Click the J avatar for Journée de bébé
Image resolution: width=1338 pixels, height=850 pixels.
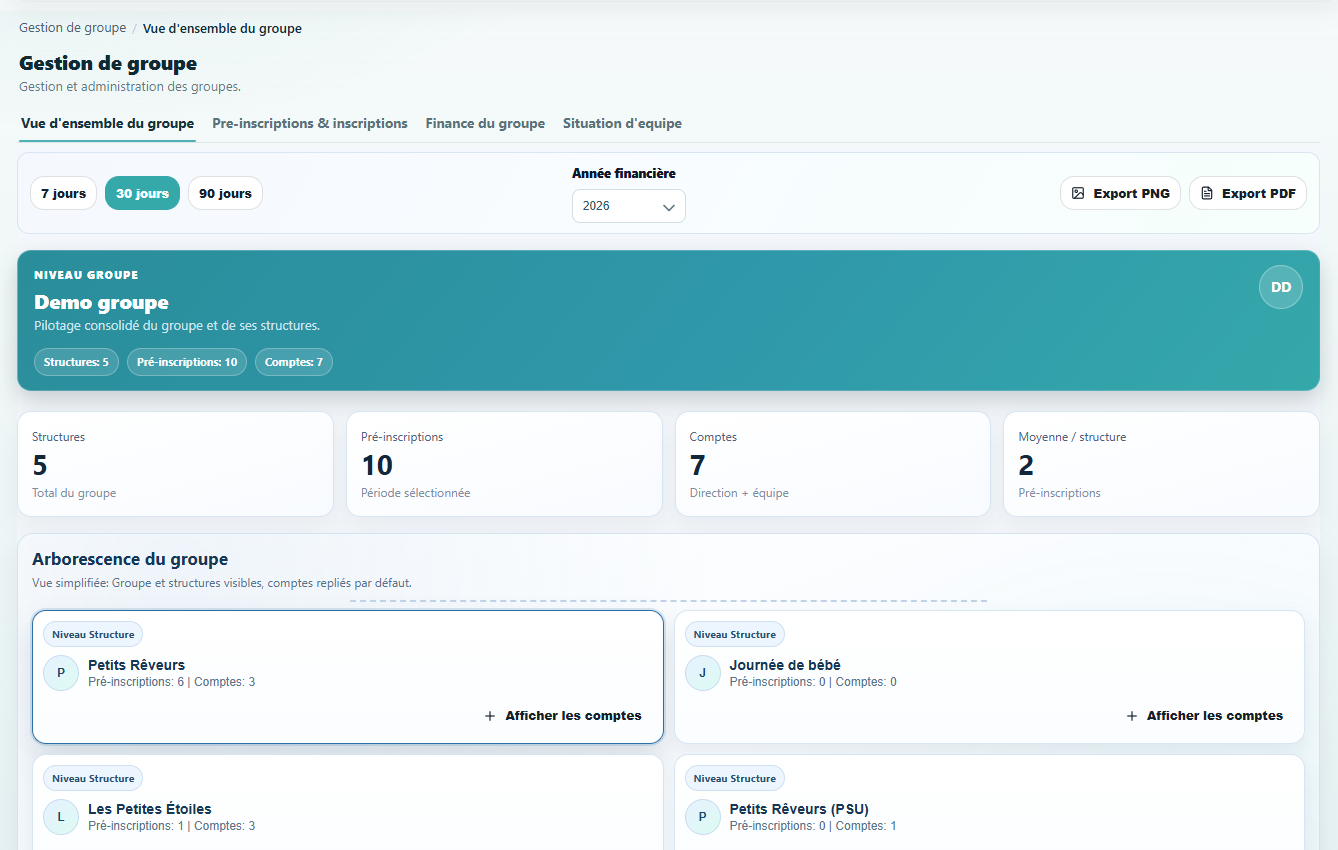[702, 673]
